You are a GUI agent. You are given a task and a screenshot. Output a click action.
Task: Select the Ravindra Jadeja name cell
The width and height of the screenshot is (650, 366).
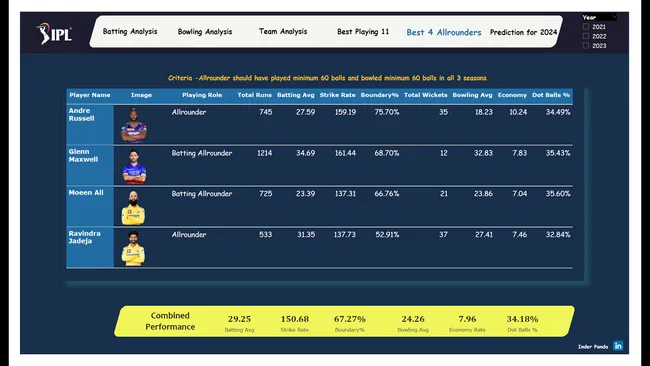[x=90, y=247]
